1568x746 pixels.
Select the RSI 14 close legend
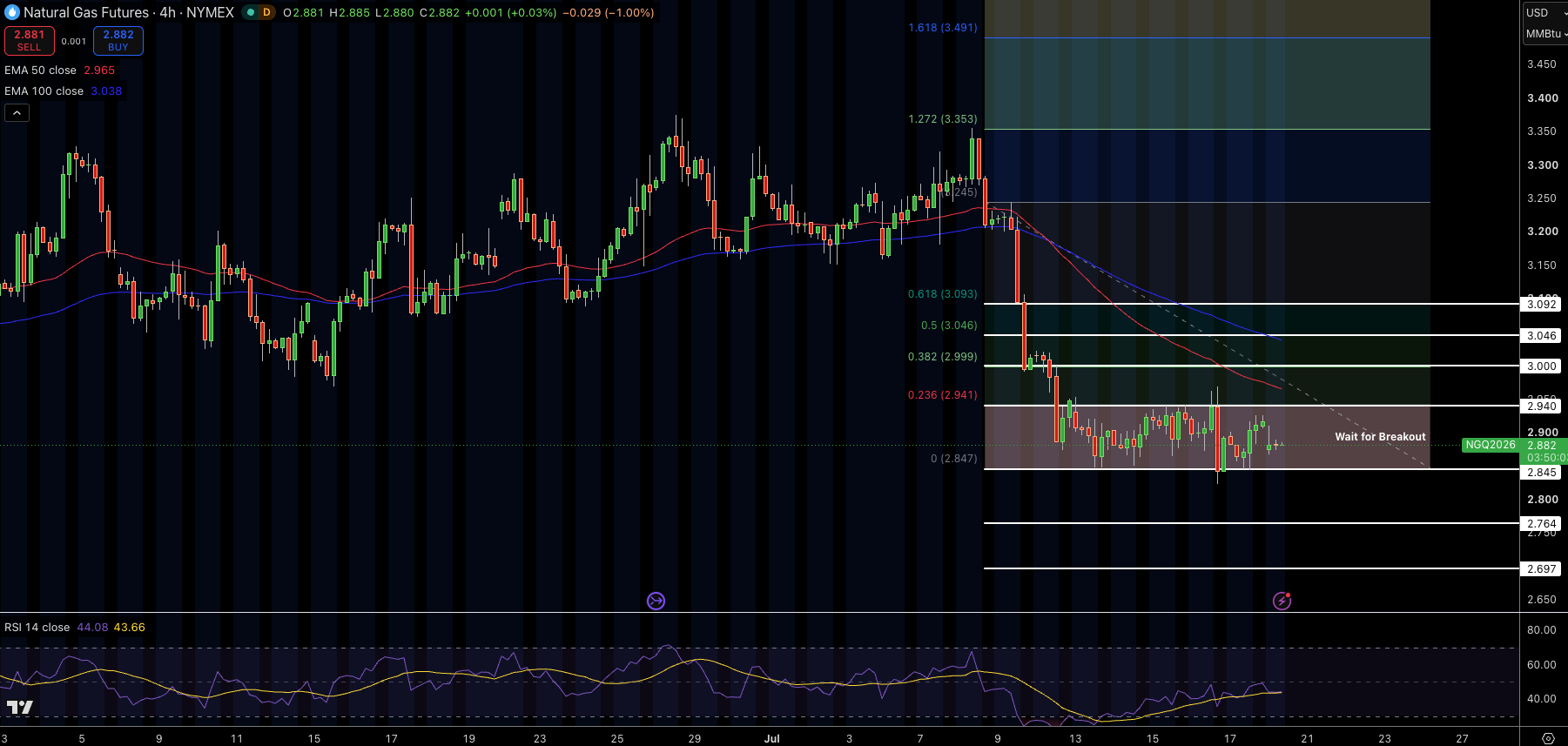click(x=75, y=627)
